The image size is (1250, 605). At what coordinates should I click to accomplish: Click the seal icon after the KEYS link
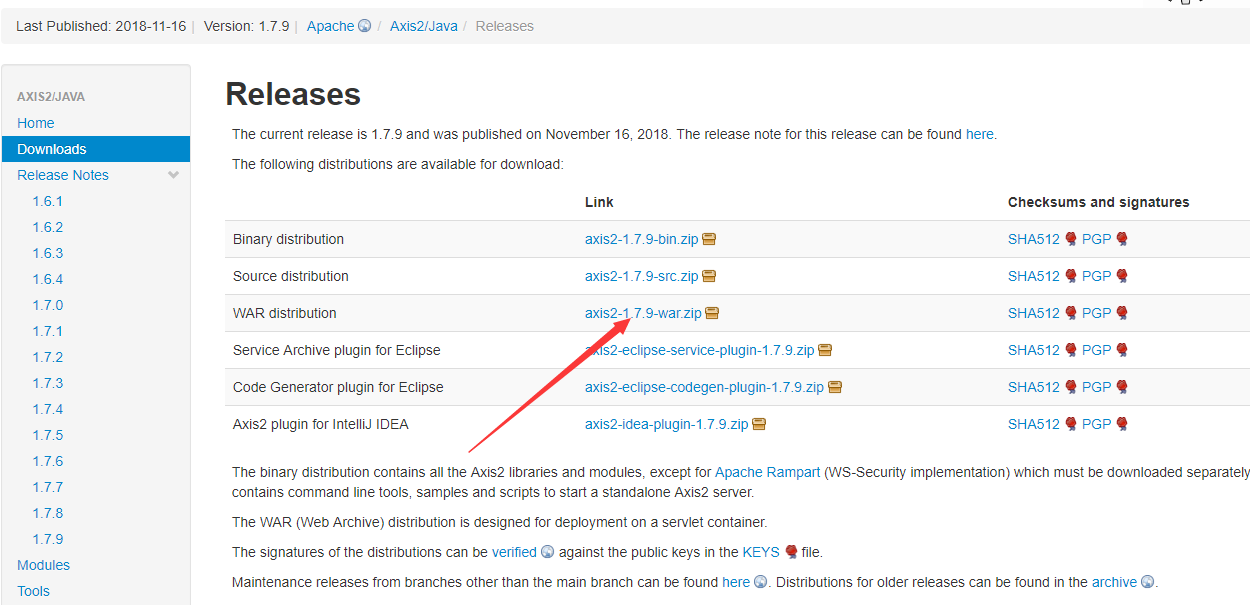click(x=791, y=552)
